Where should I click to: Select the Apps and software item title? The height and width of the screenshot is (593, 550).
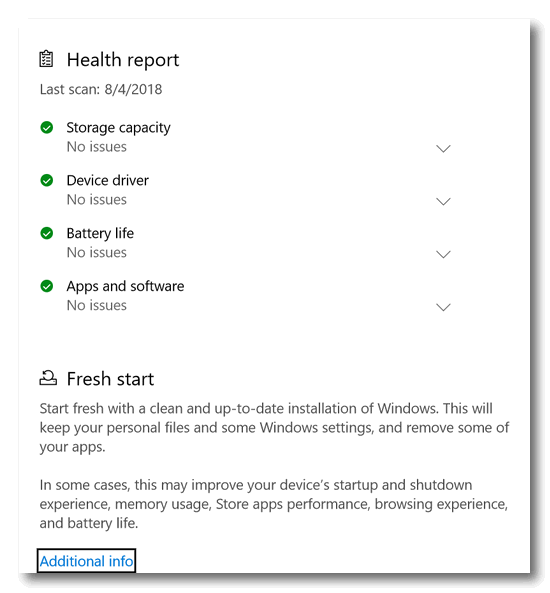(x=125, y=287)
